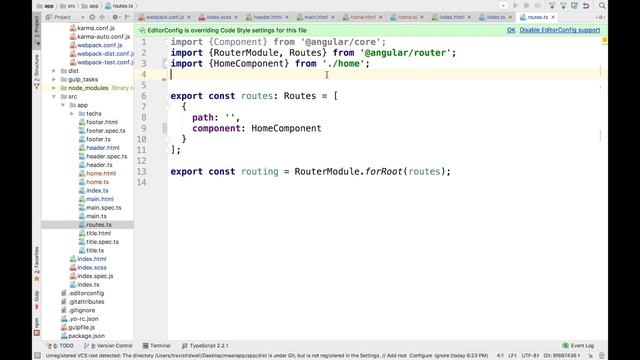
Task: Click the yellow warning marker in editor stripe
Action: pos(604,40)
